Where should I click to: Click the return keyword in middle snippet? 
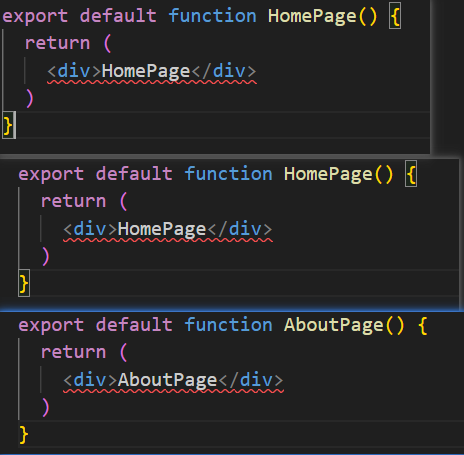(x=73, y=202)
